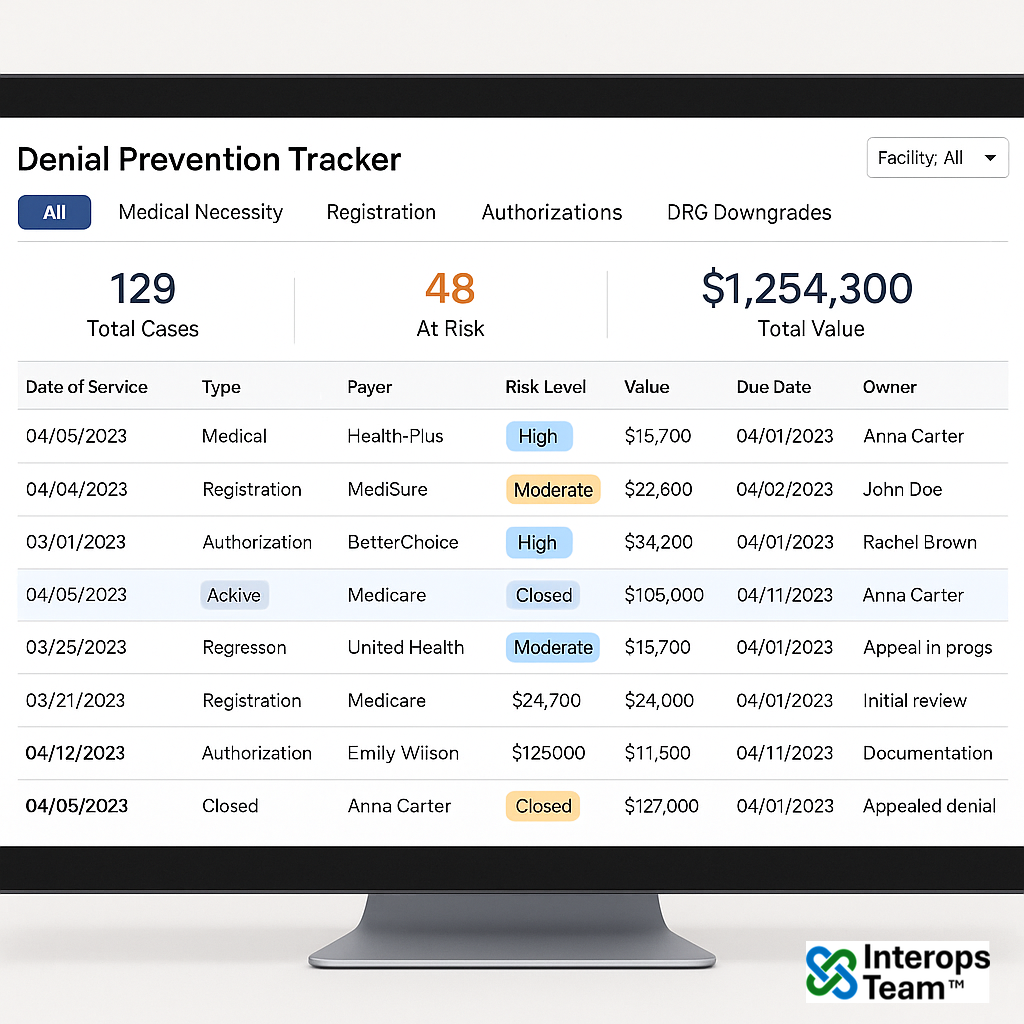
Task: Click the $11,500 value cell
Action: coord(658,753)
